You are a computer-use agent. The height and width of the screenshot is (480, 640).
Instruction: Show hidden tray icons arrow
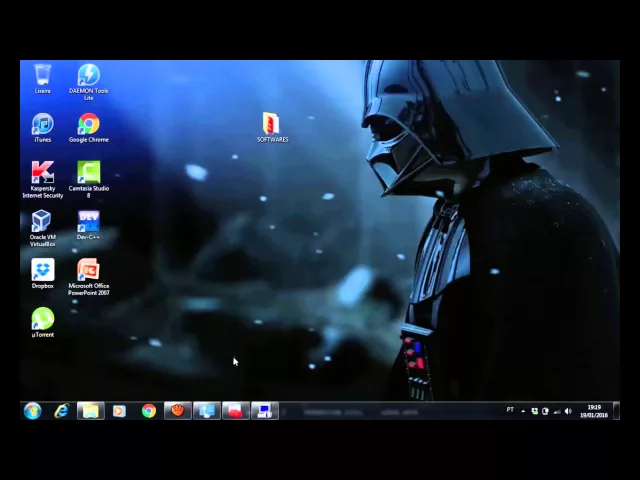pyautogui.click(x=523, y=411)
